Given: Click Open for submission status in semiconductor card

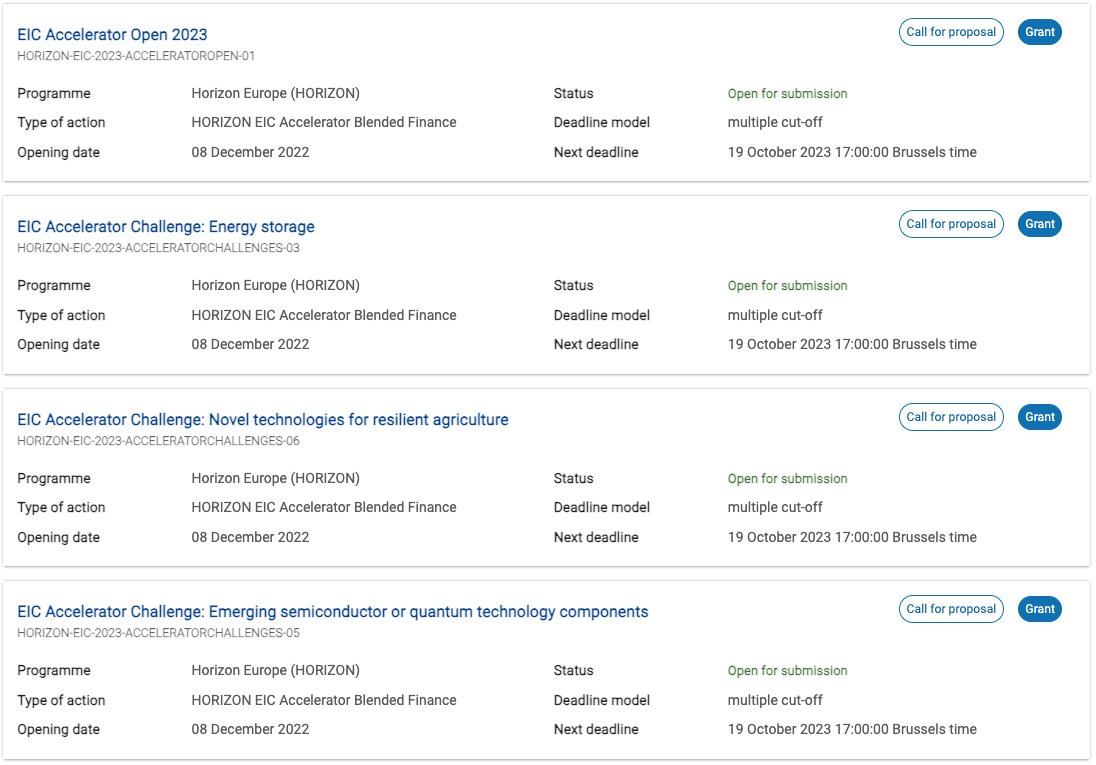Looking at the screenshot, I should (x=787, y=671).
